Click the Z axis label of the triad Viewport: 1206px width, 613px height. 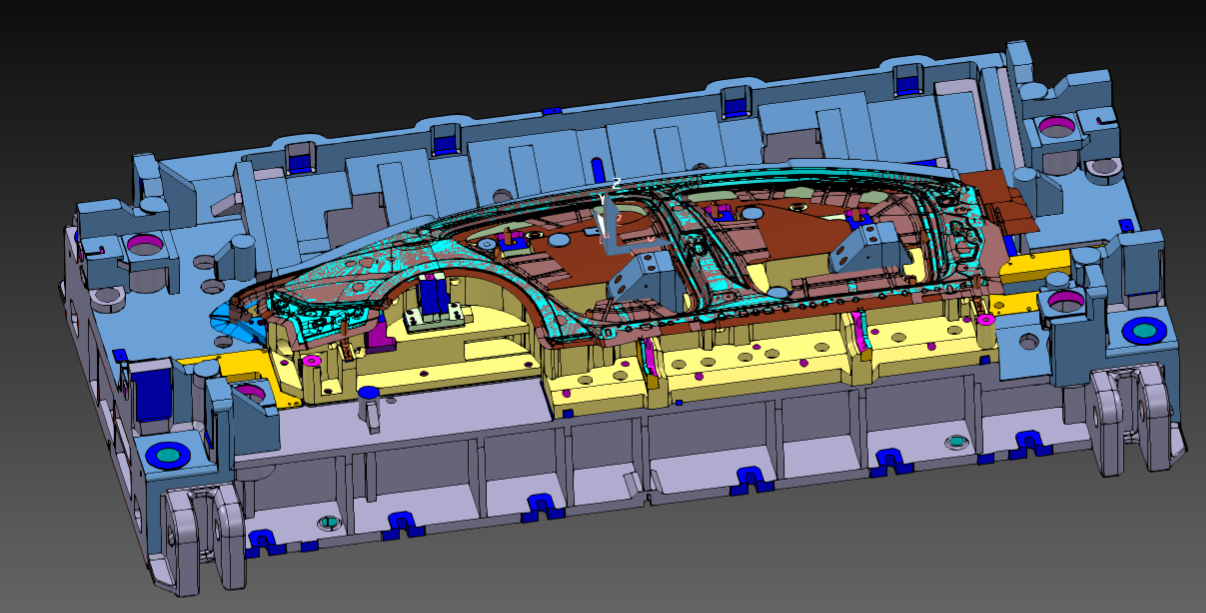click(x=617, y=184)
